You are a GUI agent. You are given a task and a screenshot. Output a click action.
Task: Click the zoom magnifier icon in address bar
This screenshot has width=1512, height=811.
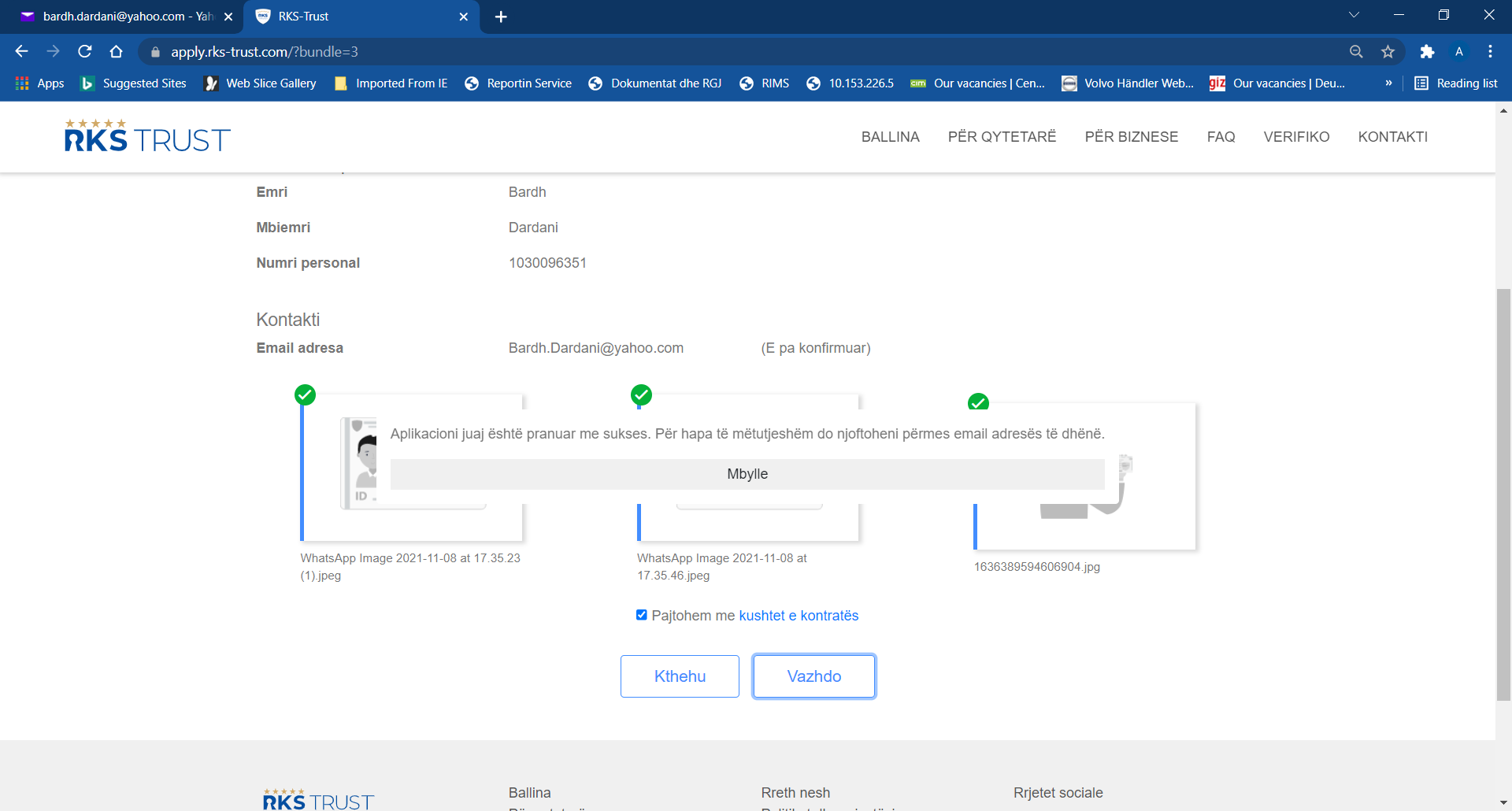tap(1356, 51)
